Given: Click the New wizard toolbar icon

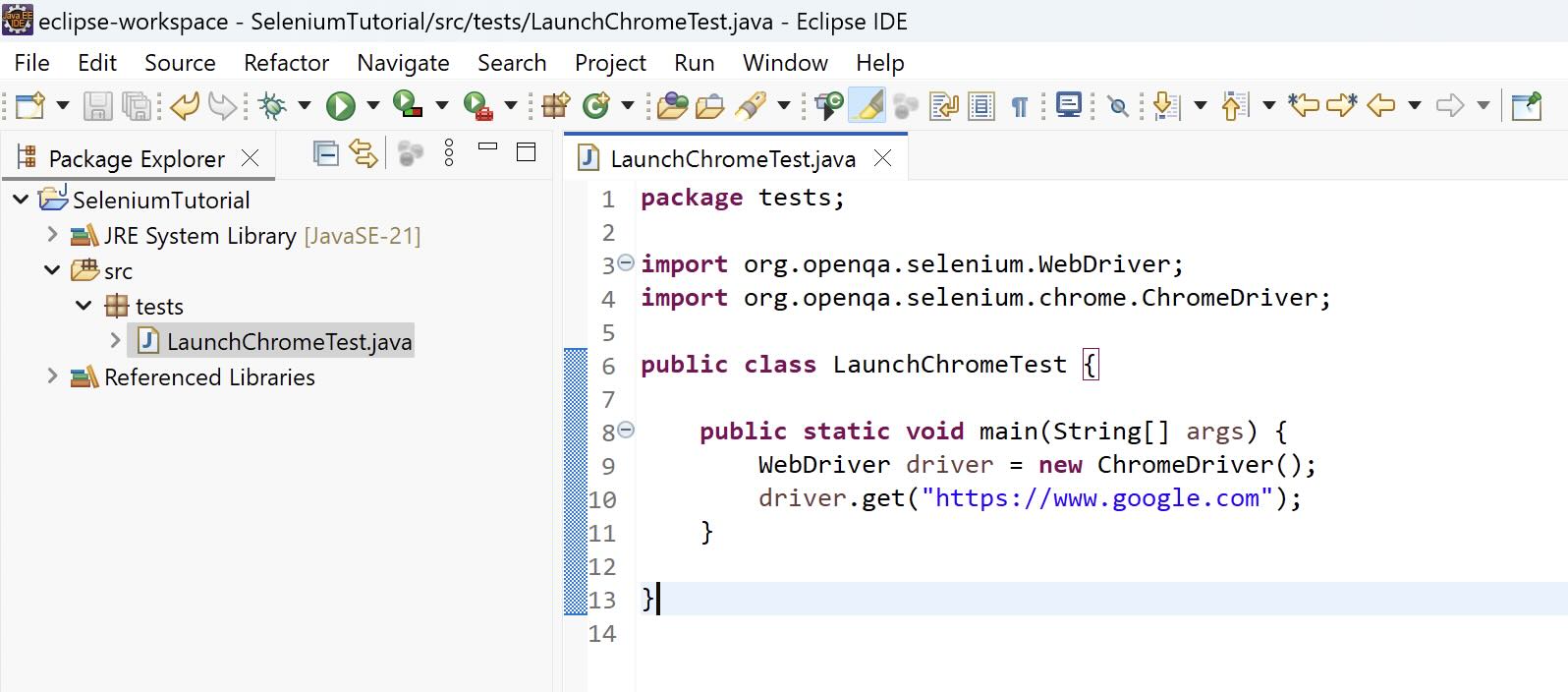Looking at the screenshot, I should (x=30, y=104).
